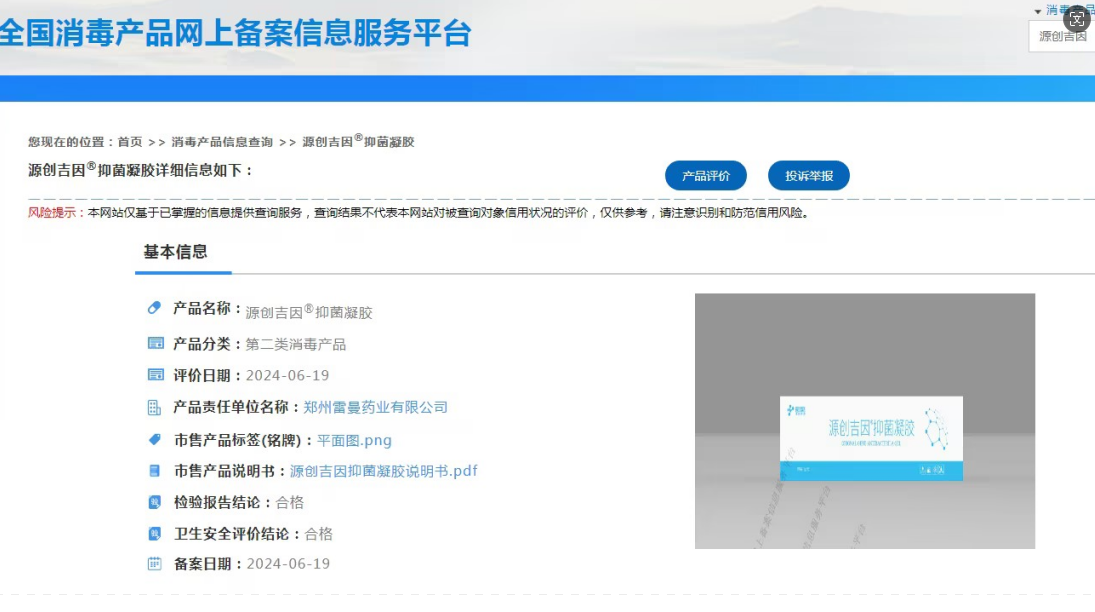The height and width of the screenshot is (612, 1095).
Task: Open 消毒产品信息查询 in the breadcrumb
Action: click(222, 142)
